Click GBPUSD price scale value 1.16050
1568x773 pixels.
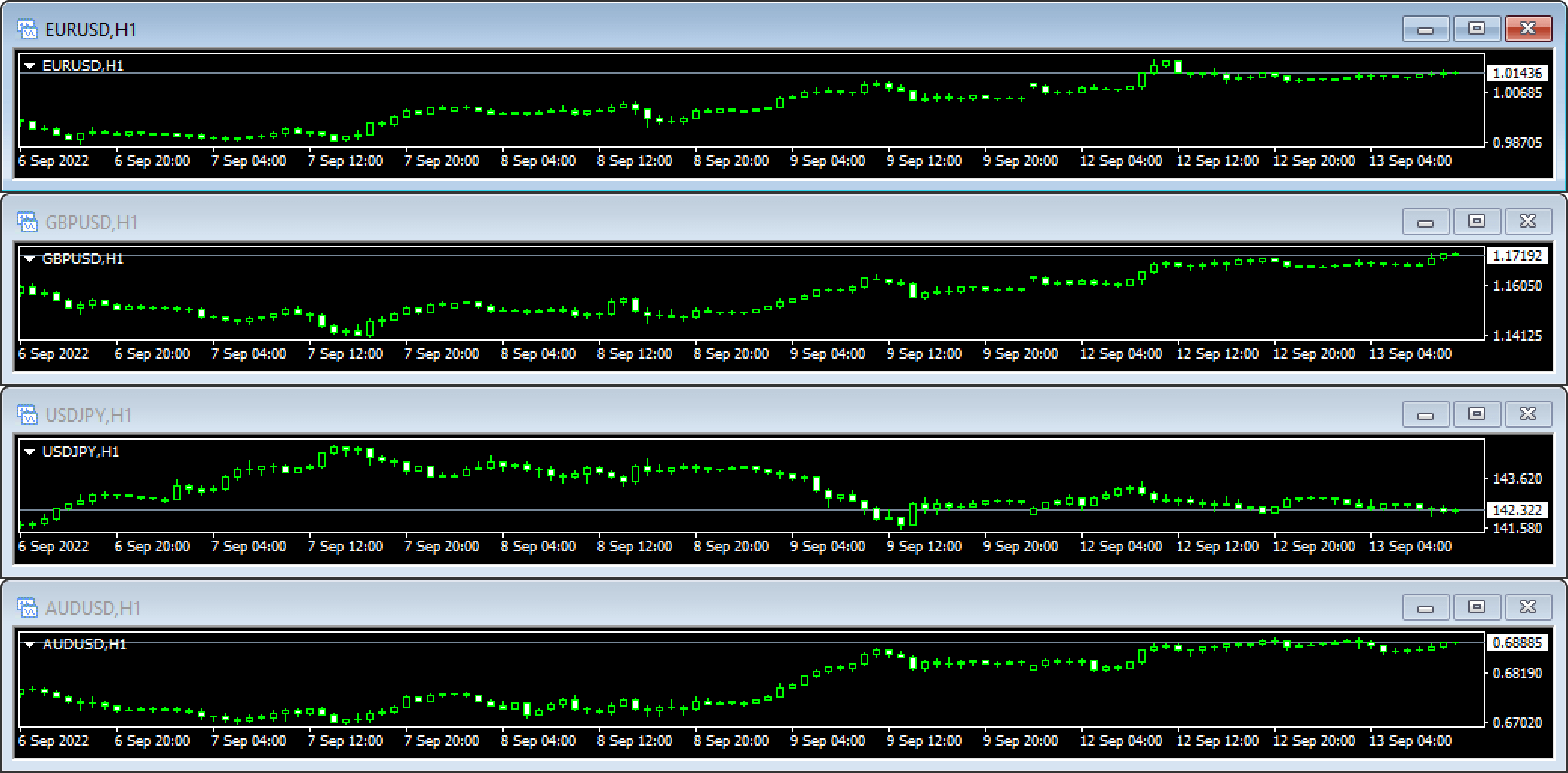click(x=1517, y=286)
